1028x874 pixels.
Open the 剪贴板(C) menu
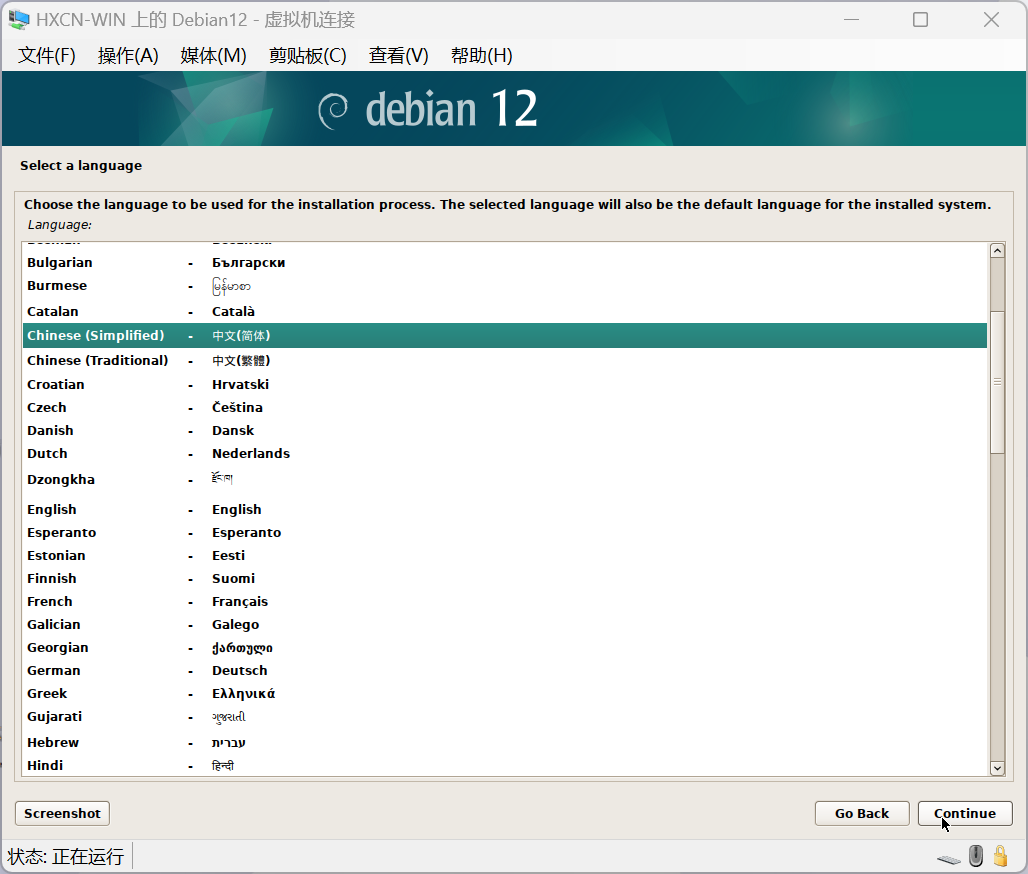point(307,56)
